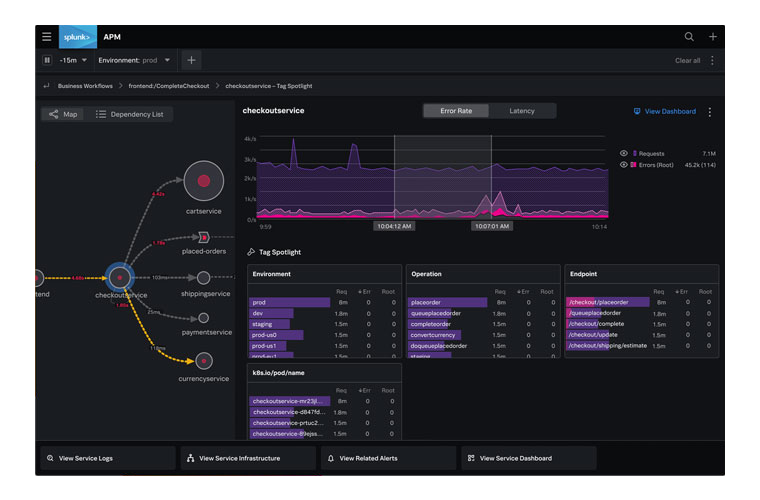Toggle visibility of Requests series
The image size is (760, 500).
(624, 154)
